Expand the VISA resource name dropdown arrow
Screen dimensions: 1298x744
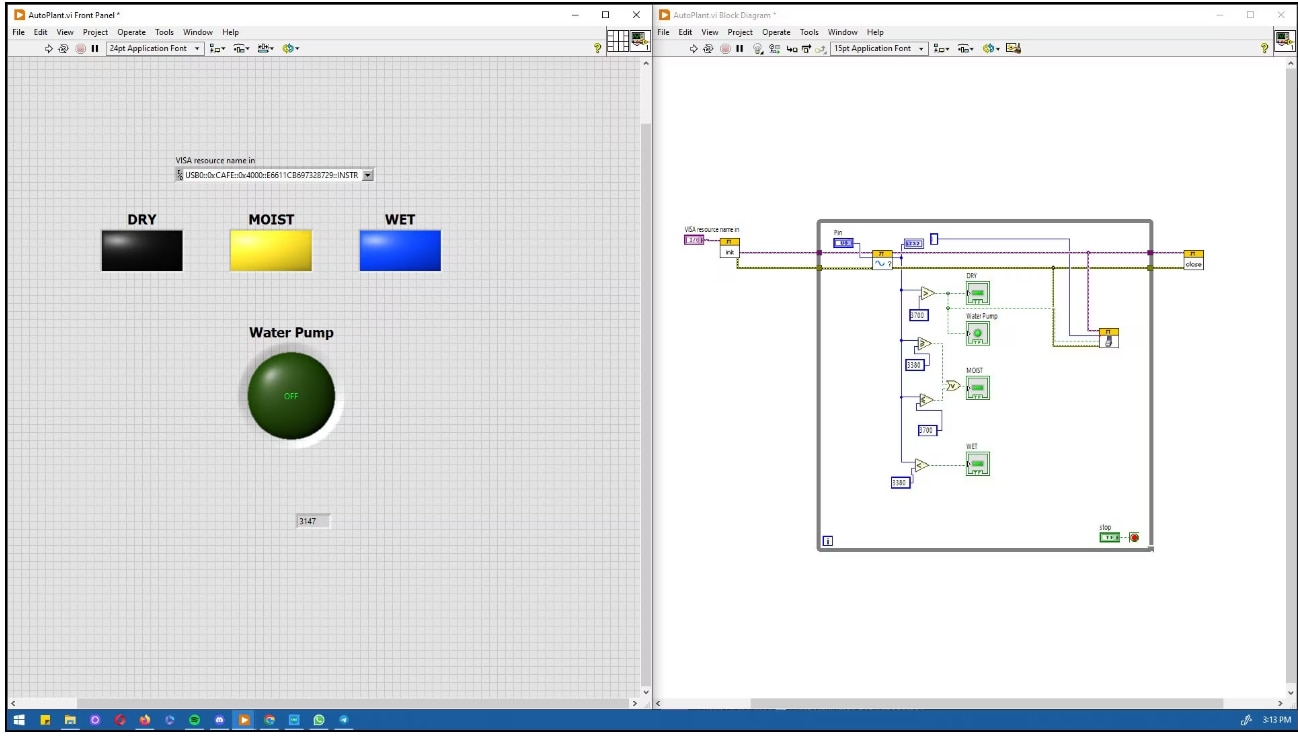(367, 175)
